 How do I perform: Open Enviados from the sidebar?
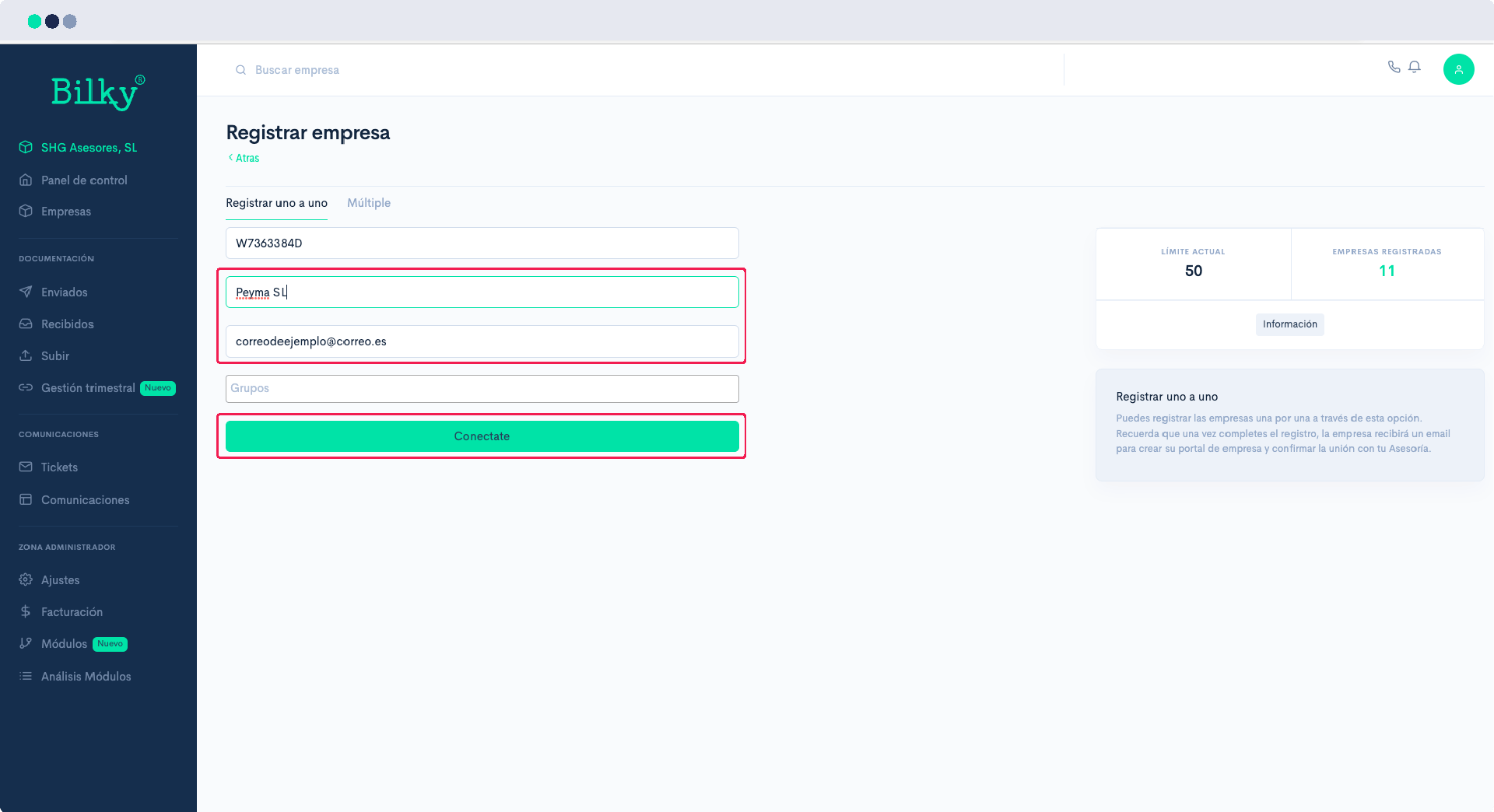pos(64,292)
